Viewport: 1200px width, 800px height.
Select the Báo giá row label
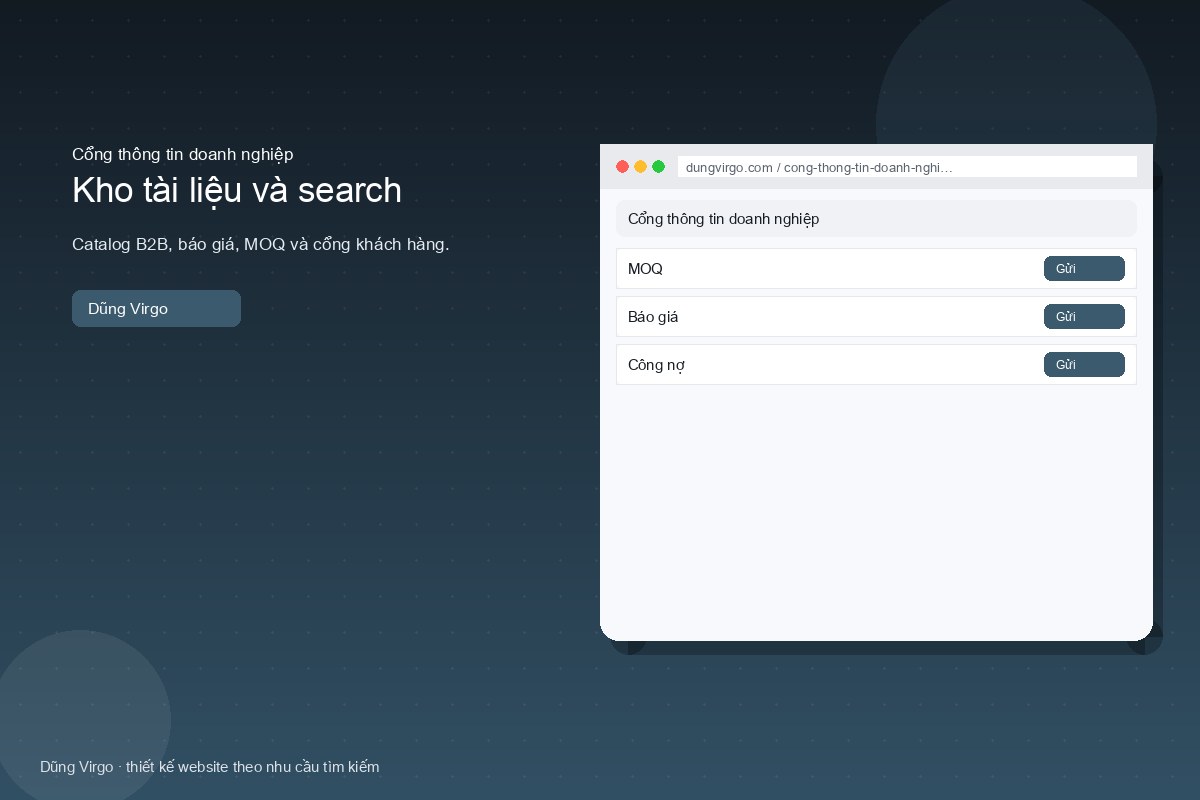point(653,317)
